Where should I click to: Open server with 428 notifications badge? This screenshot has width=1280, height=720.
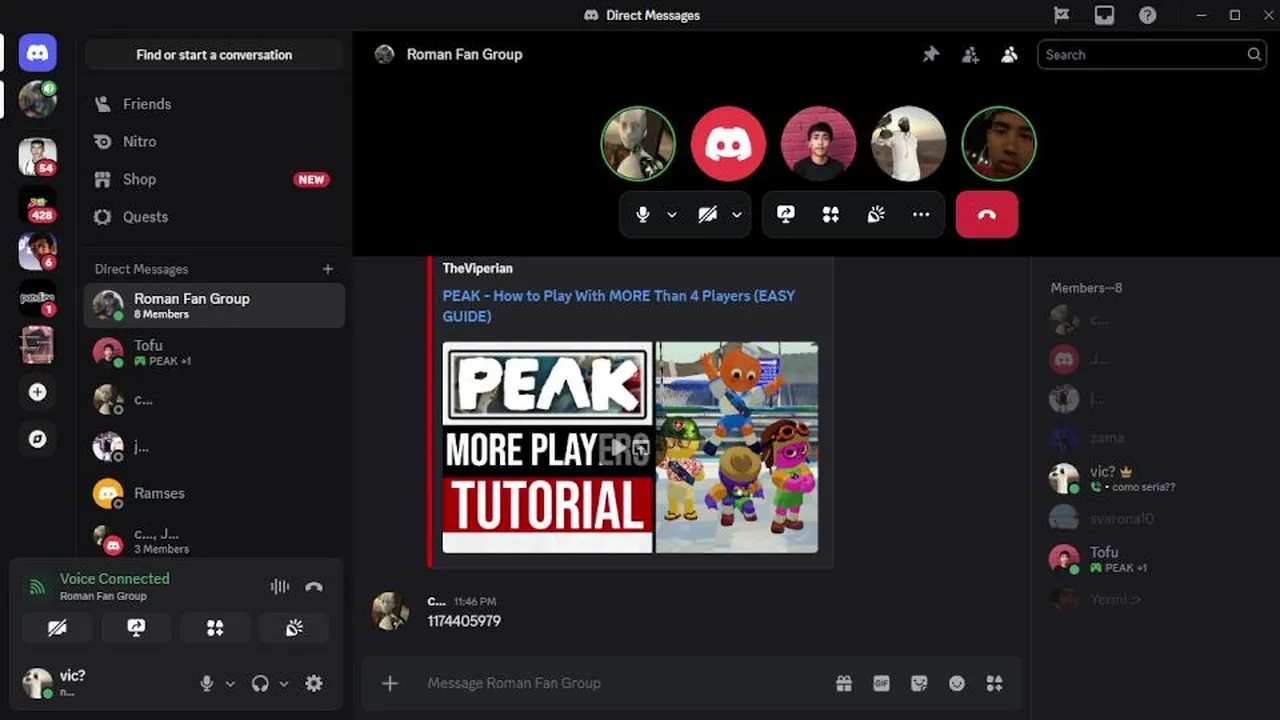37,204
